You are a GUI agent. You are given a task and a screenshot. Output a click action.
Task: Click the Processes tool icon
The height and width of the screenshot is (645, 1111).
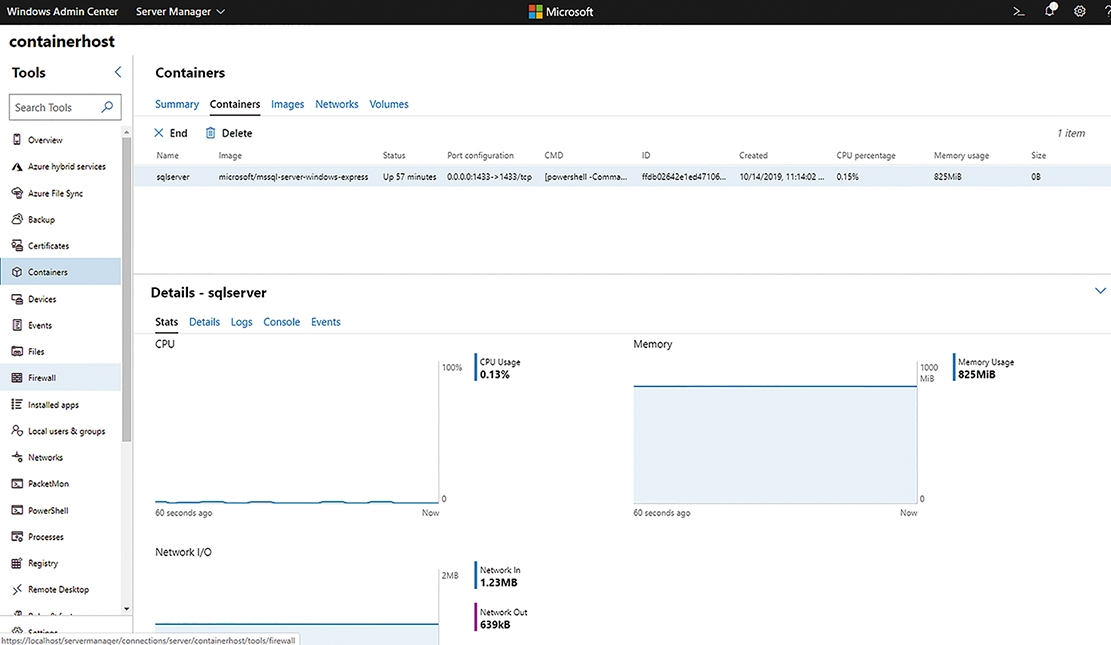(17, 537)
